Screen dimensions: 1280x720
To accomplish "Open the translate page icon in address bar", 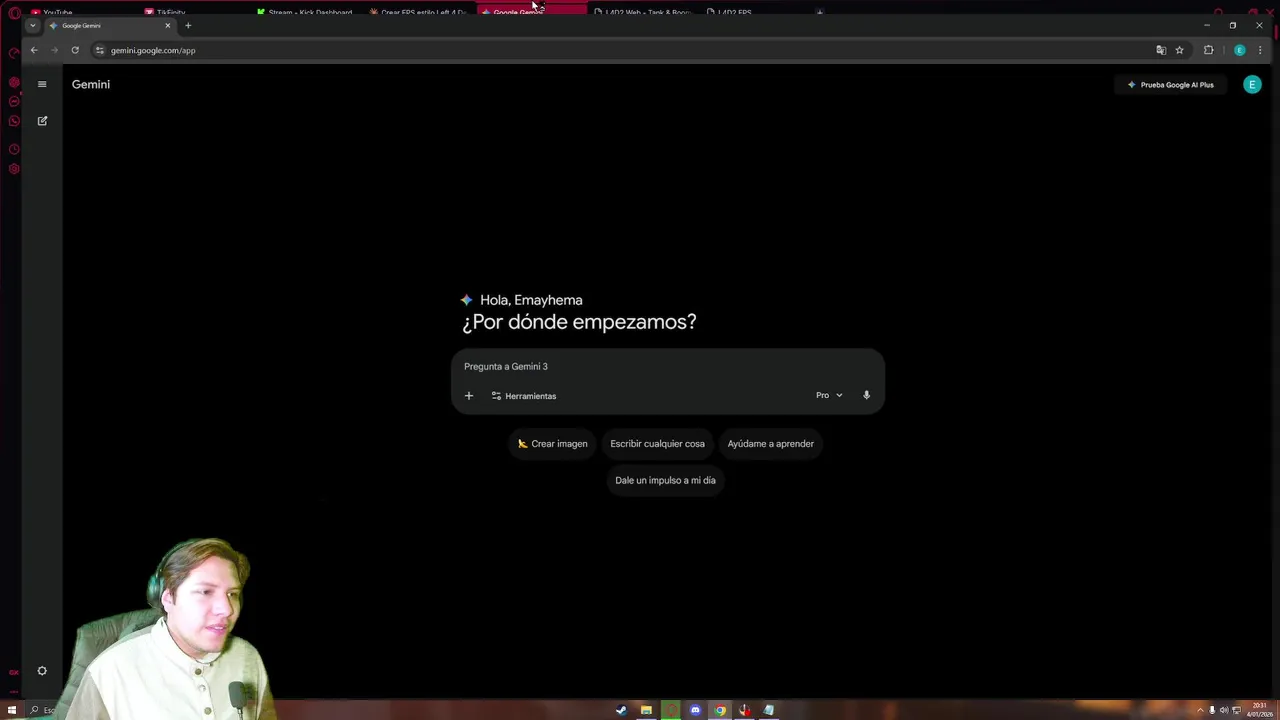I will pos(1161,50).
